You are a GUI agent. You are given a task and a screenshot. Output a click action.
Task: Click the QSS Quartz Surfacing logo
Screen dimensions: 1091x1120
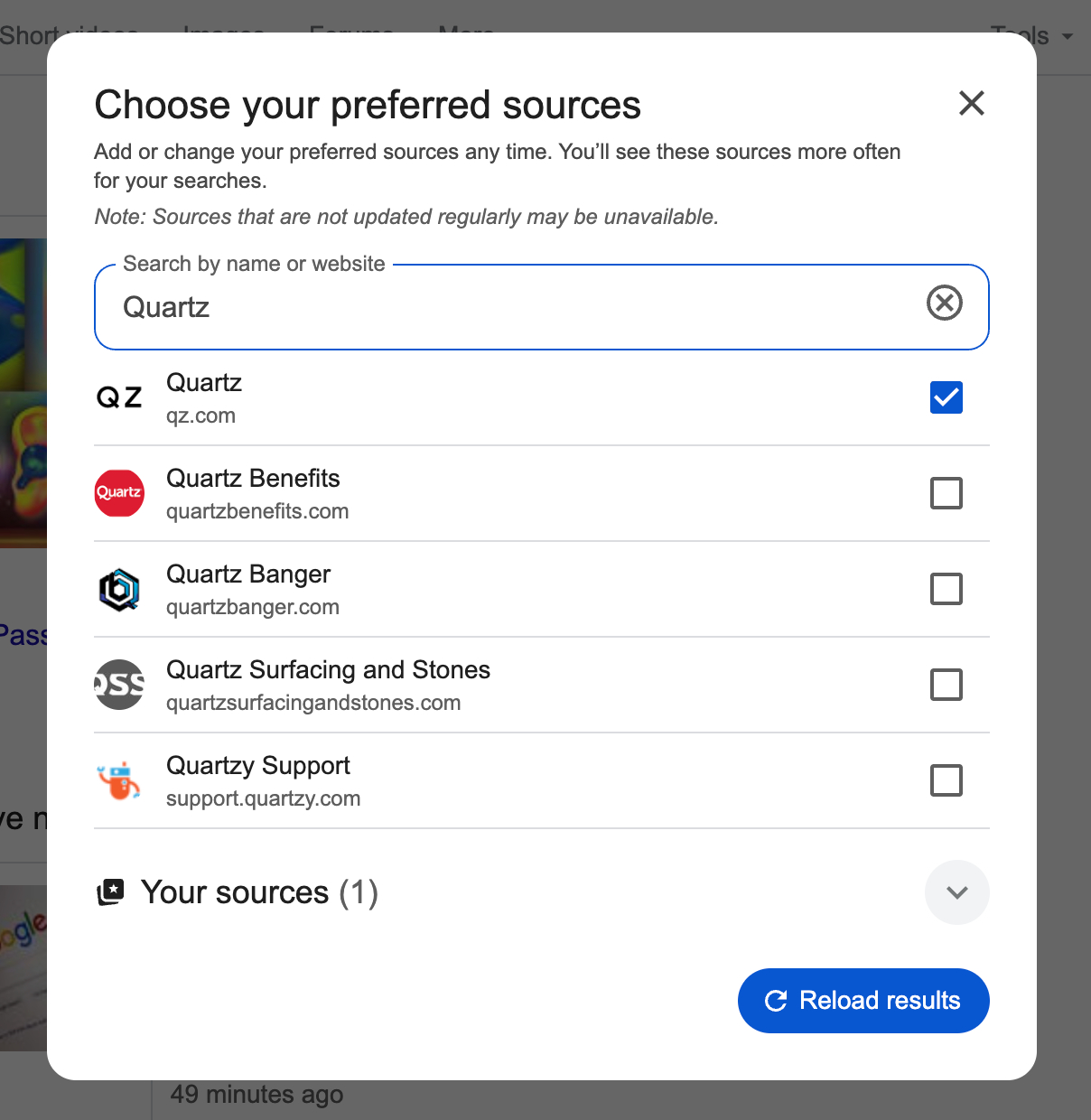(x=119, y=685)
